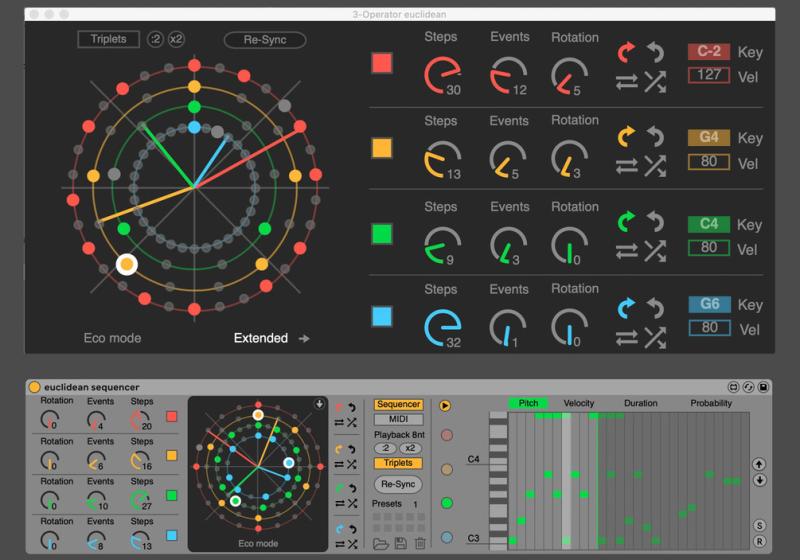Image resolution: width=800 pixels, height=560 pixels.
Task: Save preset with floppy disk icon
Action: click(401, 543)
